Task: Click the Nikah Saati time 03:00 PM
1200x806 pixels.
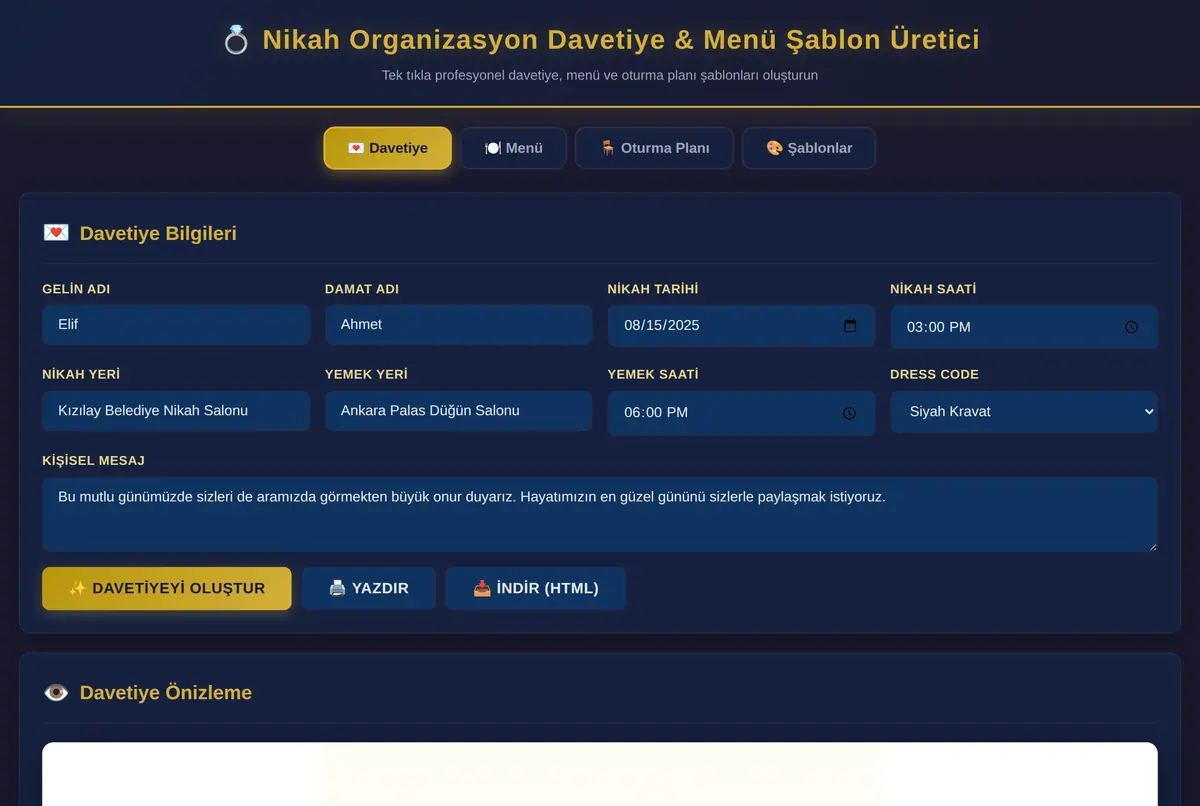Action: 939,327
